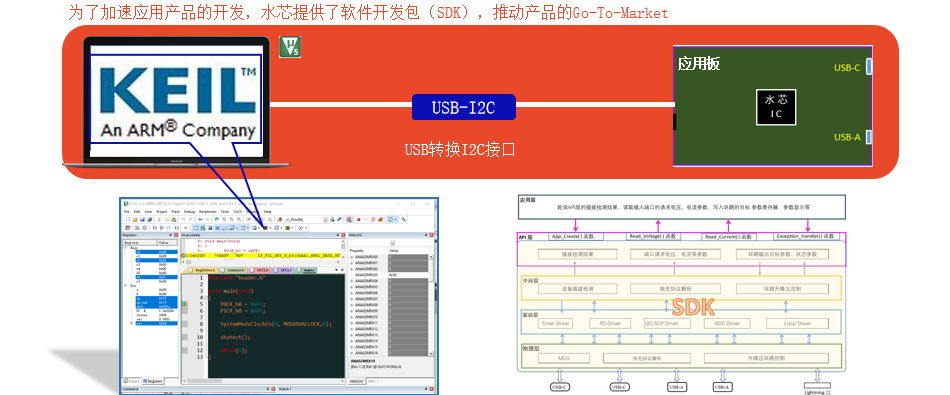The width and height of the screenshot is (950, 395).
Task: Click the Run icon in debug toolbar
Action: click(x=138, y=228)
